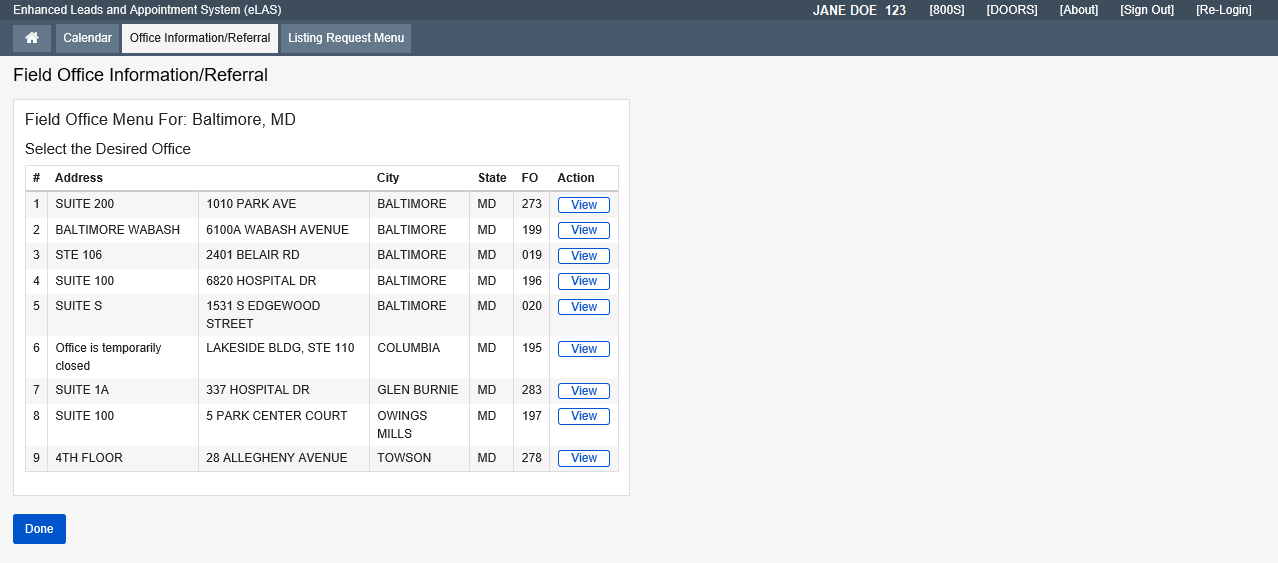1278x563 pixels.
Task: View the 1010 Park Ave office
Action: pos(583,205)
